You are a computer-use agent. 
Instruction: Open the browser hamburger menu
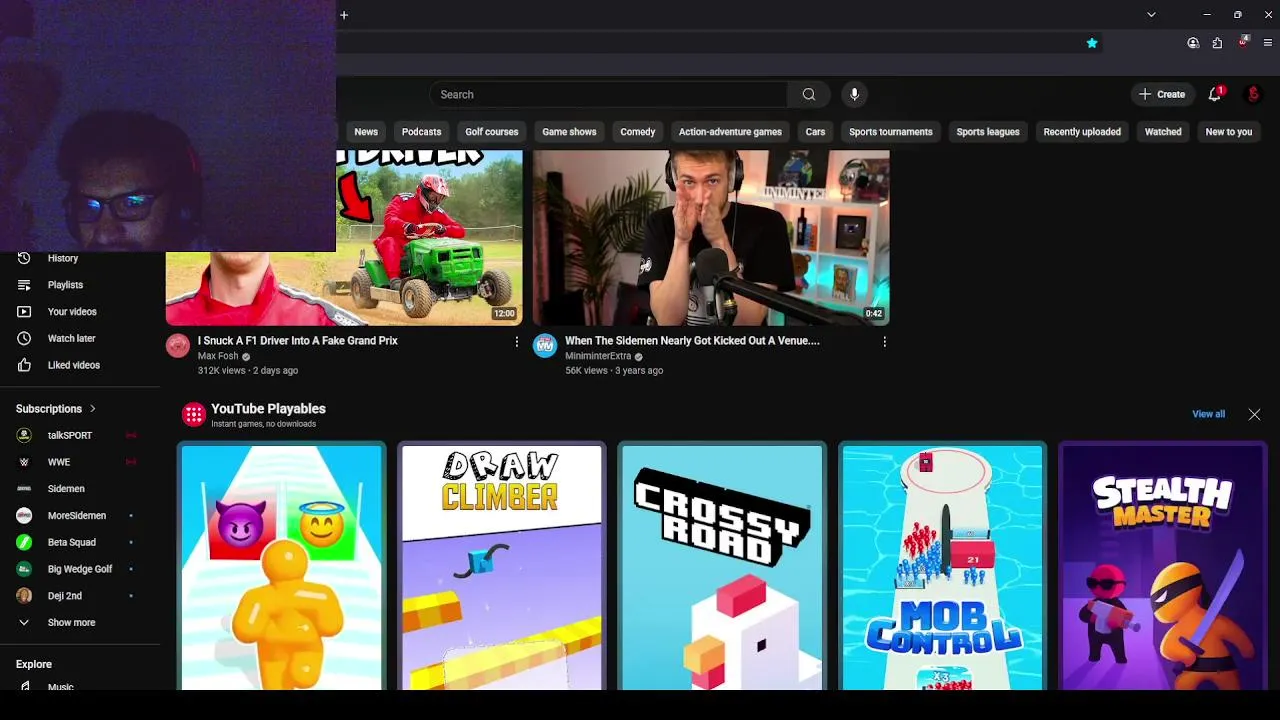pyautogui.click(x=1268, y=43)
